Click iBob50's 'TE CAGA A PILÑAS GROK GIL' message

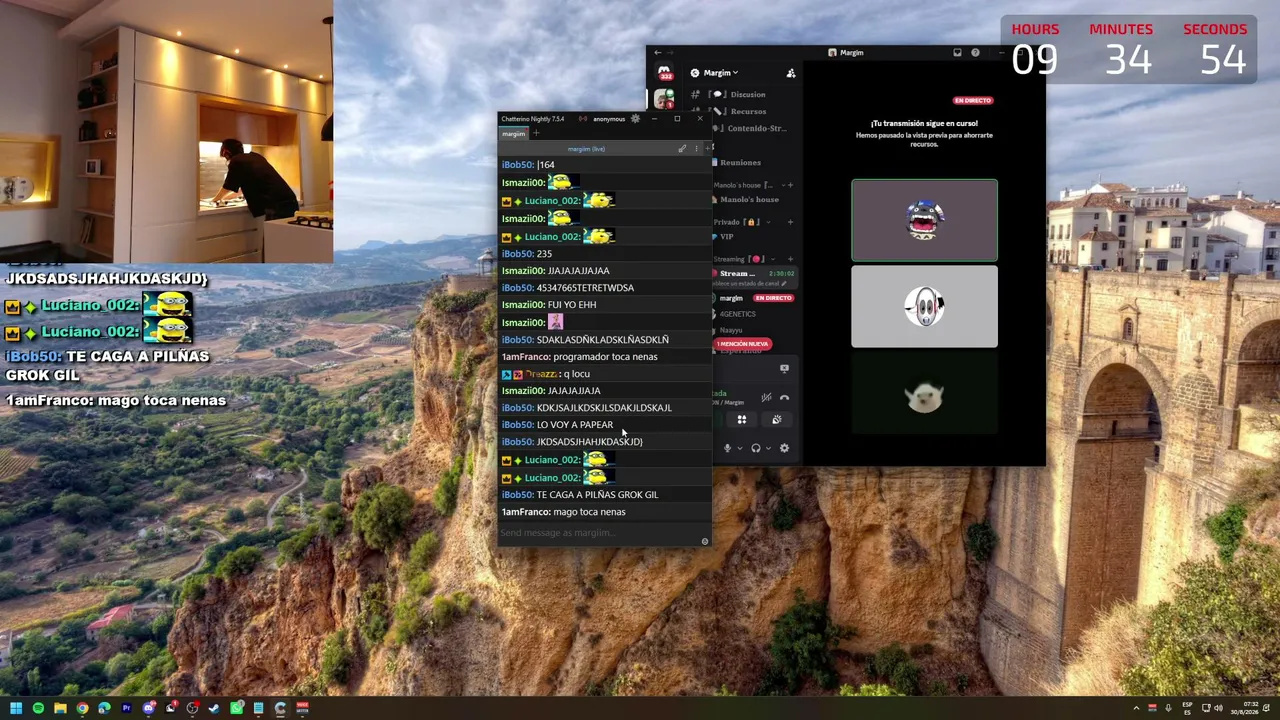click(597, 495)
